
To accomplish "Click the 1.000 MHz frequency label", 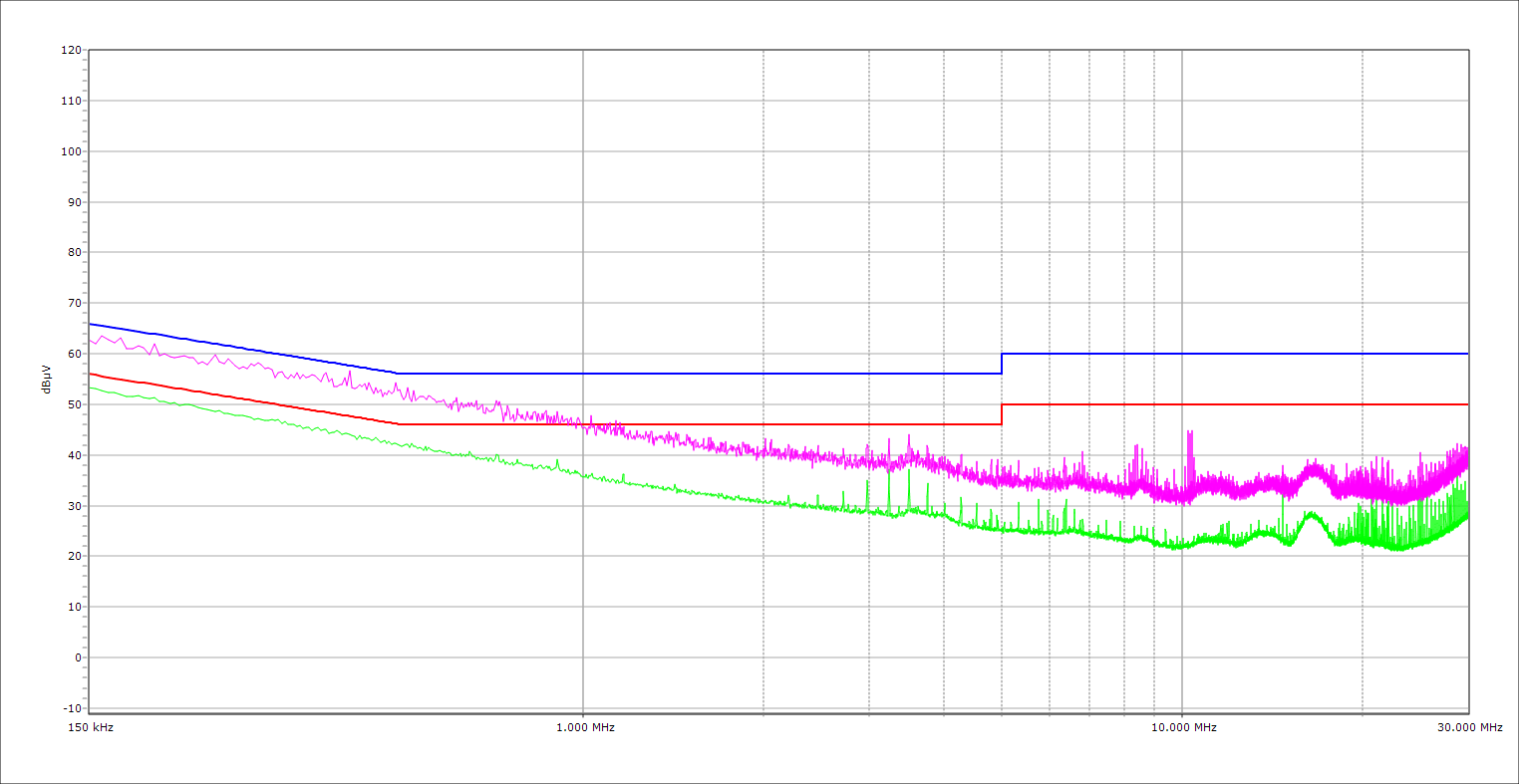I will (x=584, y=728).
